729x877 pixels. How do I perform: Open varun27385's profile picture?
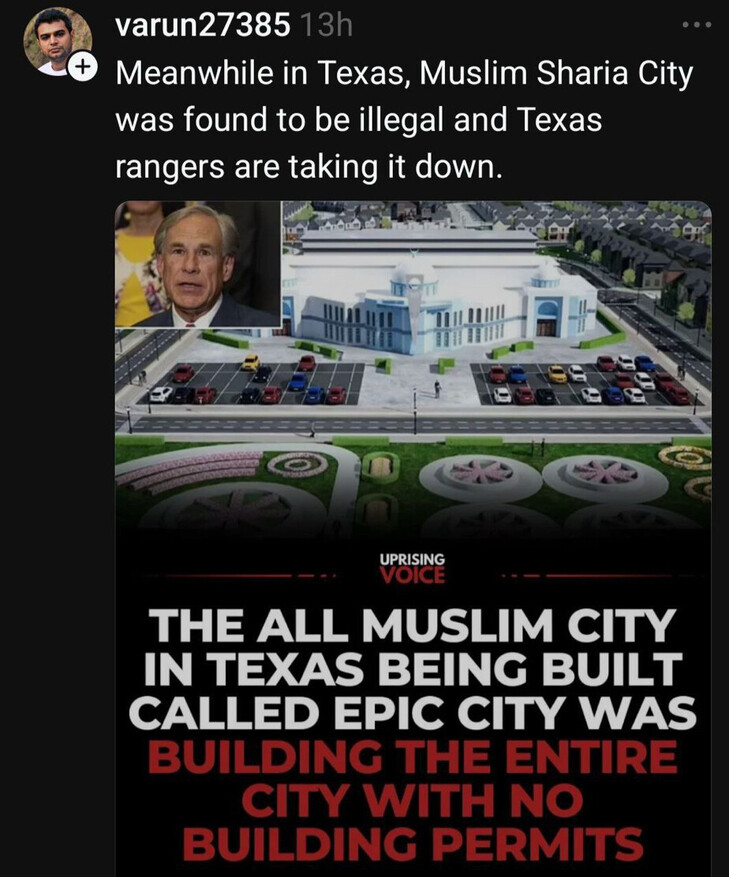pos(58,41)
